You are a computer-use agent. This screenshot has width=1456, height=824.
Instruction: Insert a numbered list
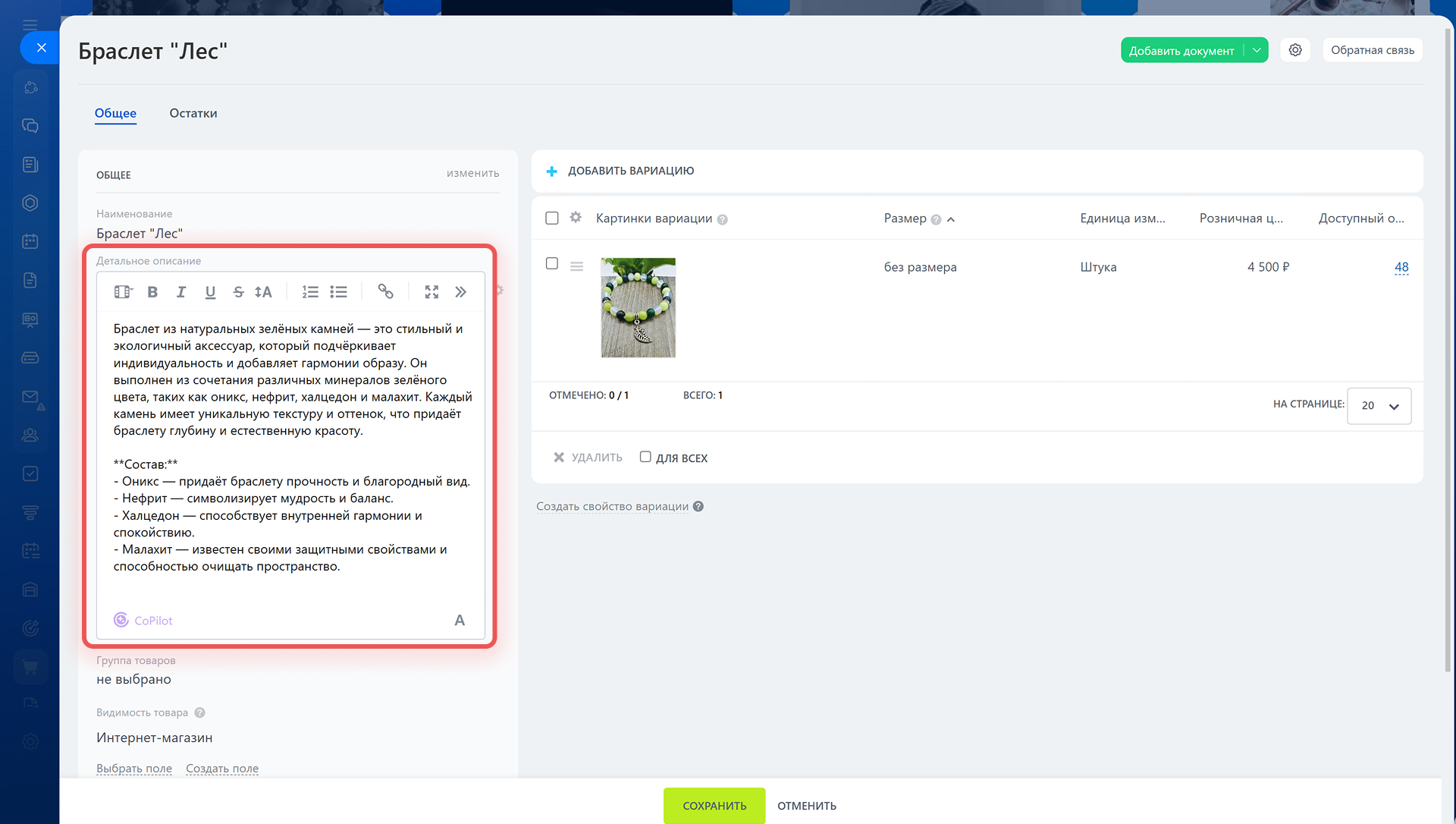[310, 292]
